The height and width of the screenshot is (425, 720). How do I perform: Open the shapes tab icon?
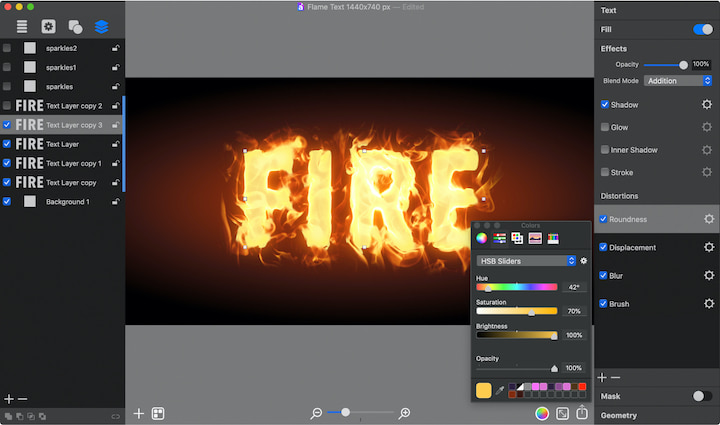coord(75,27)
